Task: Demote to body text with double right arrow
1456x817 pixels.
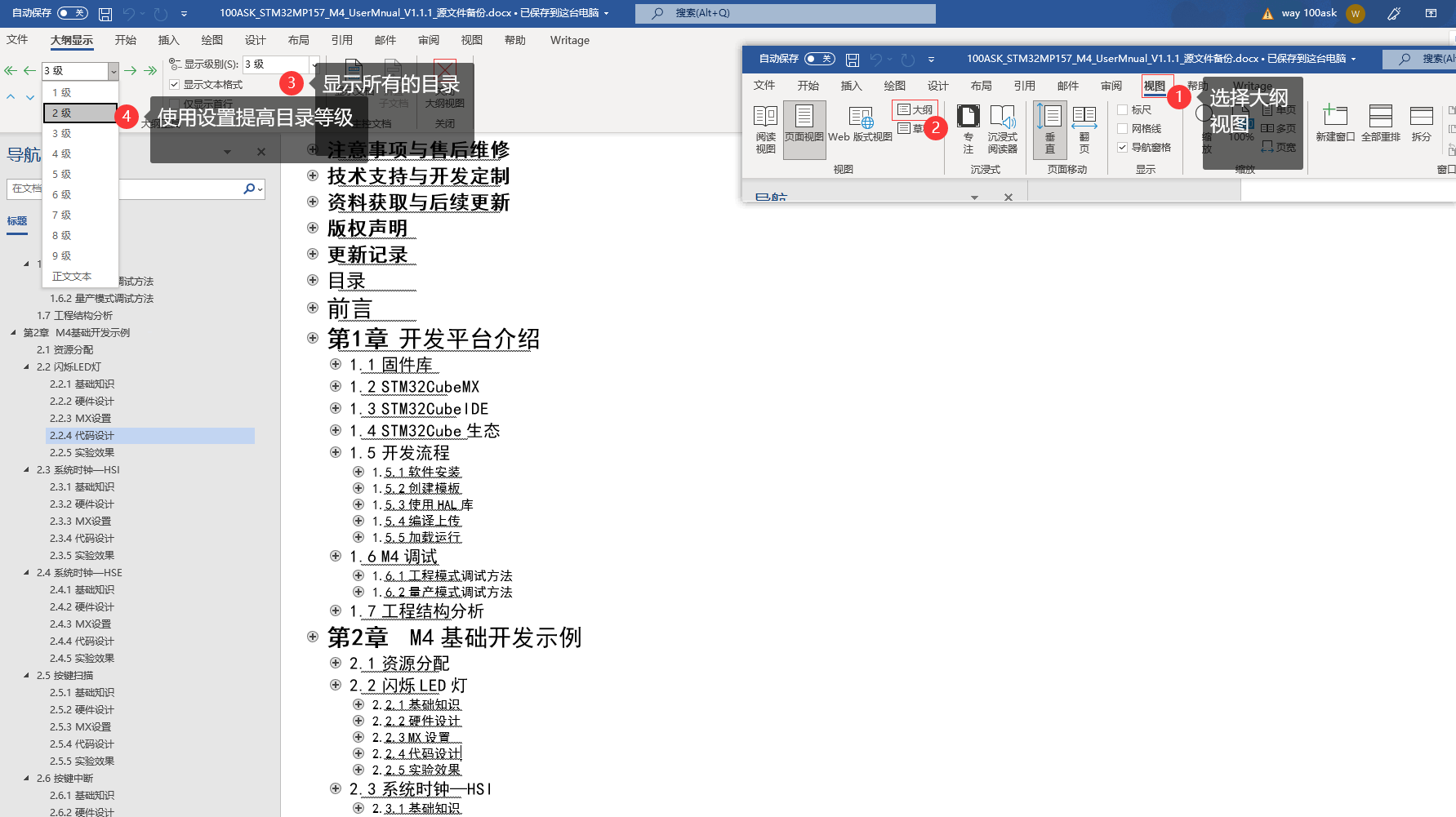Action: (x=150, y=71)
